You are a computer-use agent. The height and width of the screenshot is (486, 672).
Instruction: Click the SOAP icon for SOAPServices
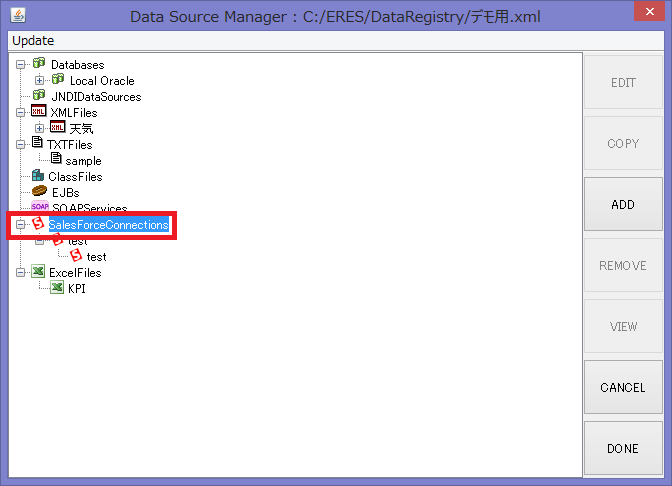[x=40, y=206]
